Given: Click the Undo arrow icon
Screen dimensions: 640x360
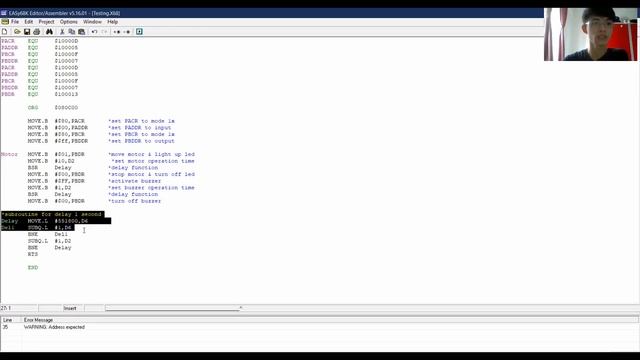Looking at the screenshot, I should (x=94, y=31).
